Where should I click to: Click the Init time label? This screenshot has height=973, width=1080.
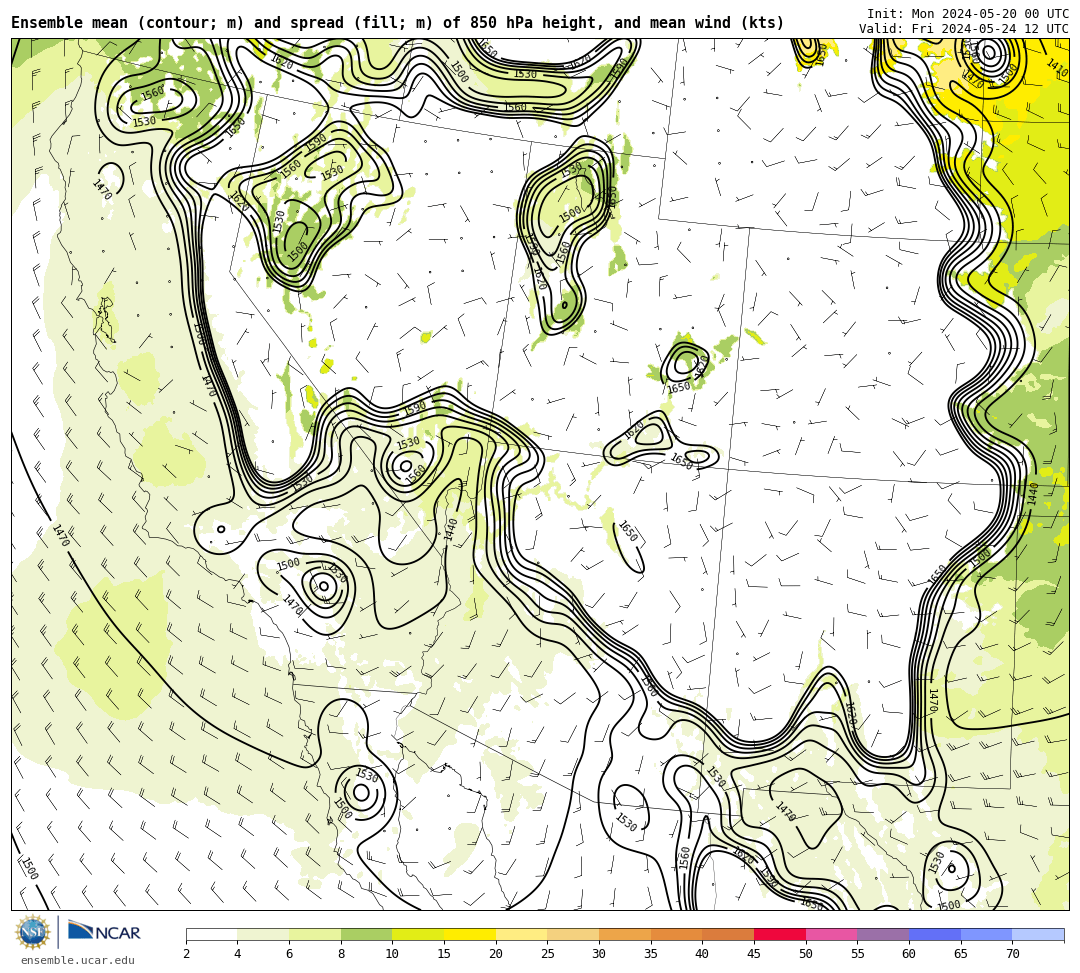coord(968,14)
